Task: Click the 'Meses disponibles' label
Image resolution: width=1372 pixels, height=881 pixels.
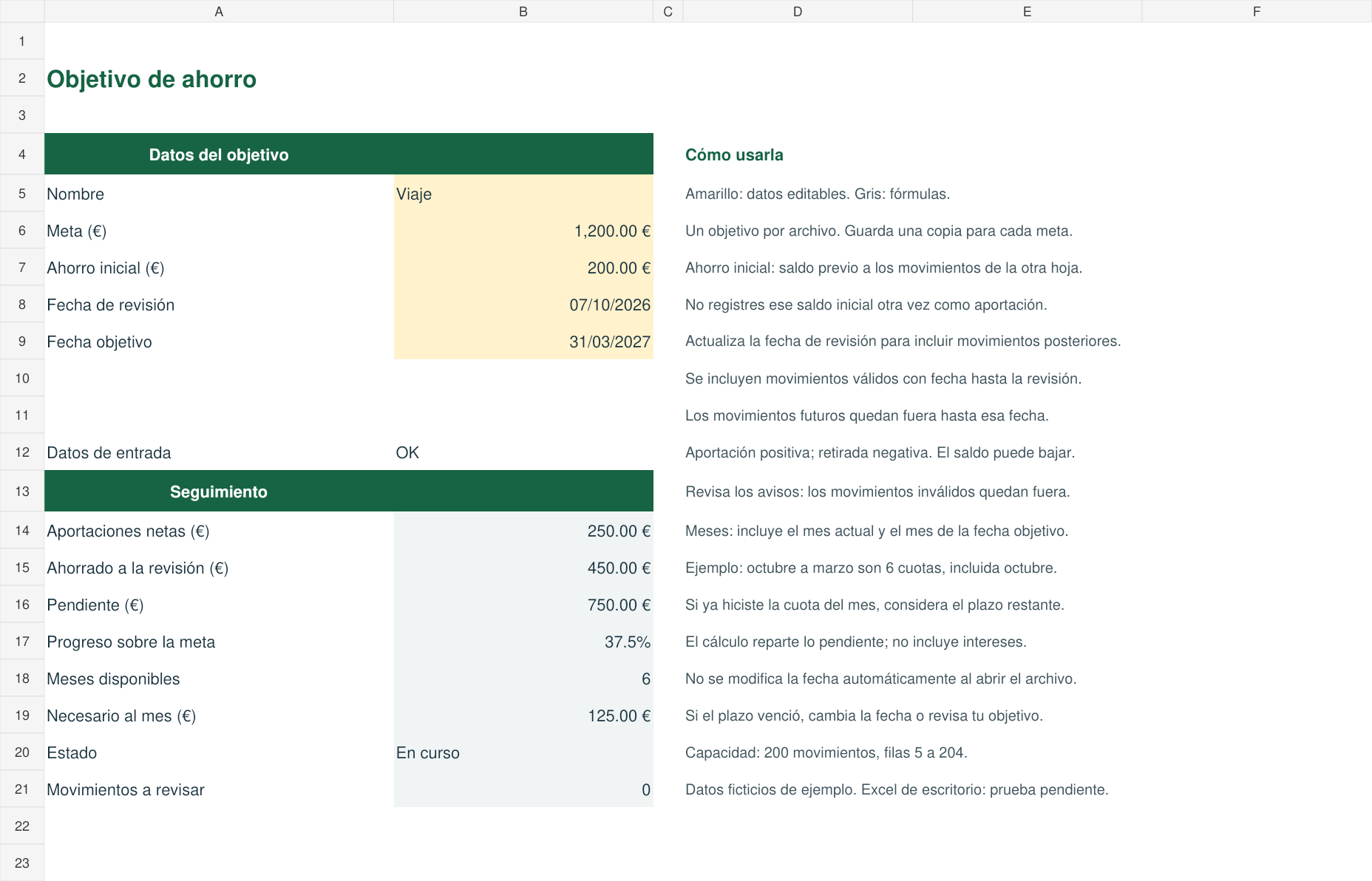Action: [113, 678]
